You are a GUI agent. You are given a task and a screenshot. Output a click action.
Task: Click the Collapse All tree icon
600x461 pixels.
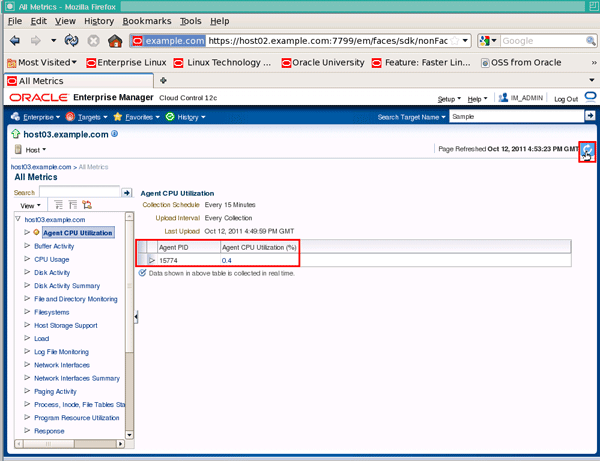click(73, 205)
